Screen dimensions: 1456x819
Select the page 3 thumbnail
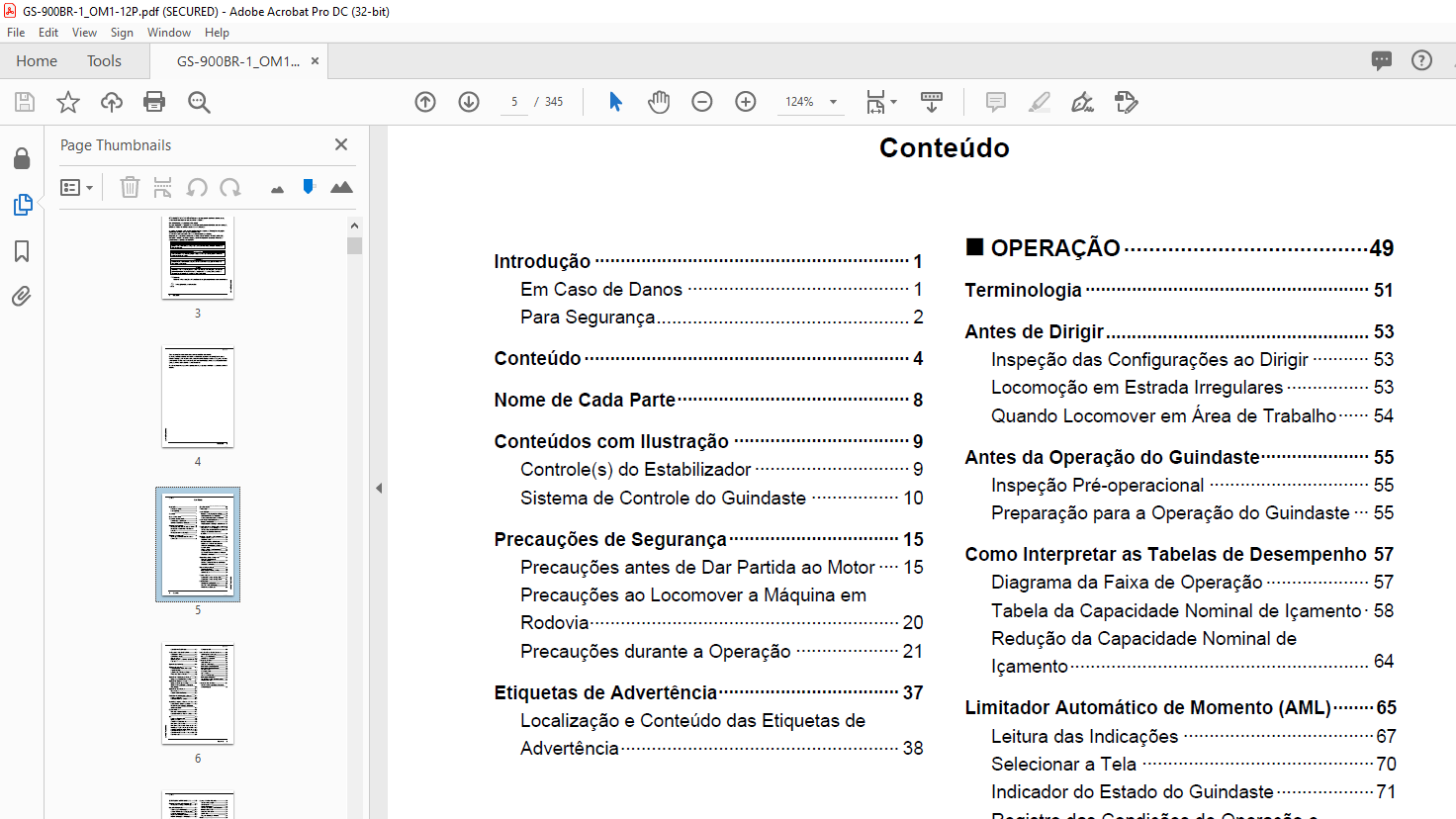(198, 257)
